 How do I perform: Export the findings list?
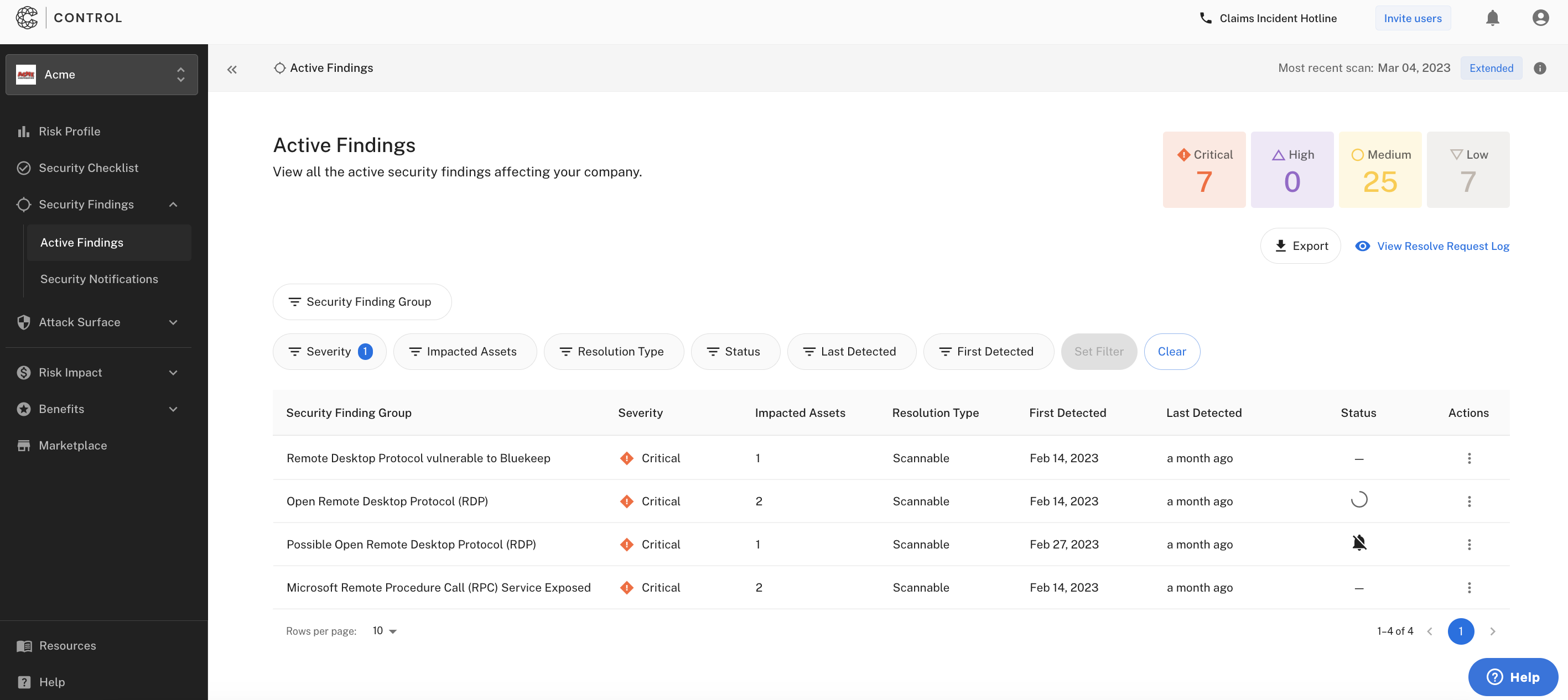coord(1300,245)
